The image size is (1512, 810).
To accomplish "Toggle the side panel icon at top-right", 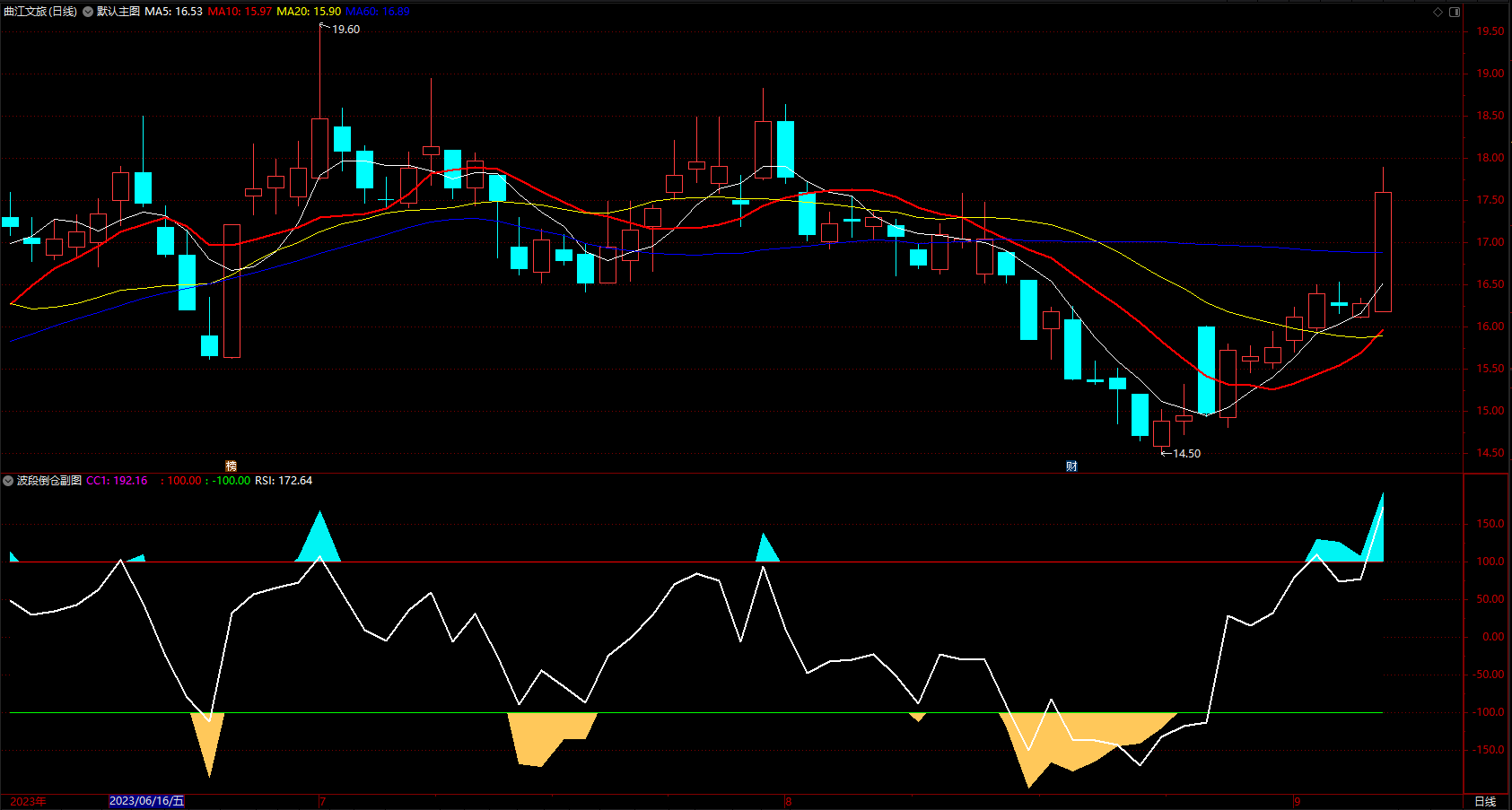I will (1455, 12).
